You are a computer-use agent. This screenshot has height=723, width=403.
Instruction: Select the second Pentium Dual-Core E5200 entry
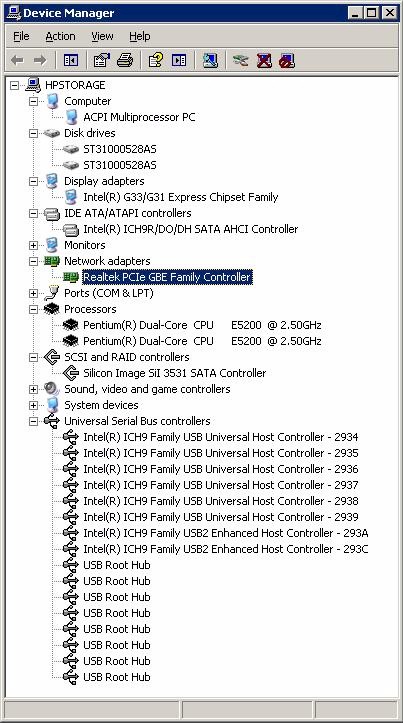202,341
